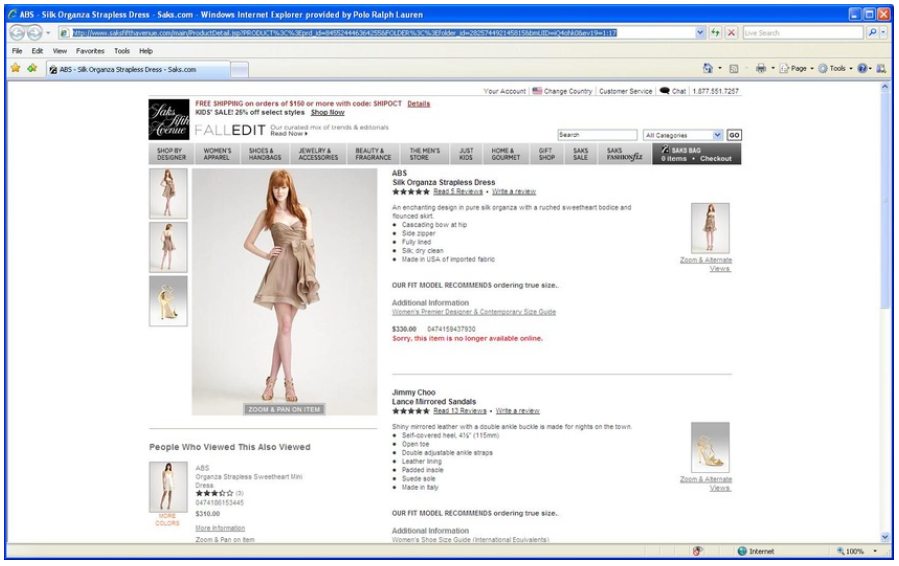The image size is (899, 566).
Task: Open the Help menu
Action: tap(146, 51)
